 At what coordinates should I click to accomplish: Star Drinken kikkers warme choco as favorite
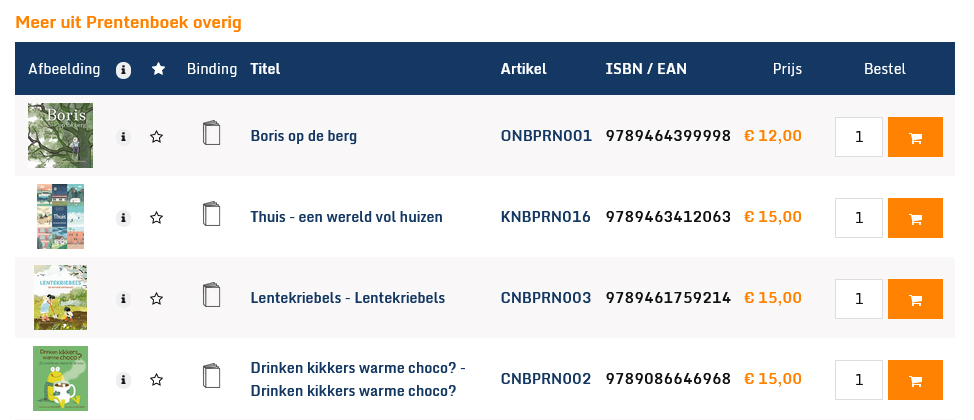[x=157, y=380]
